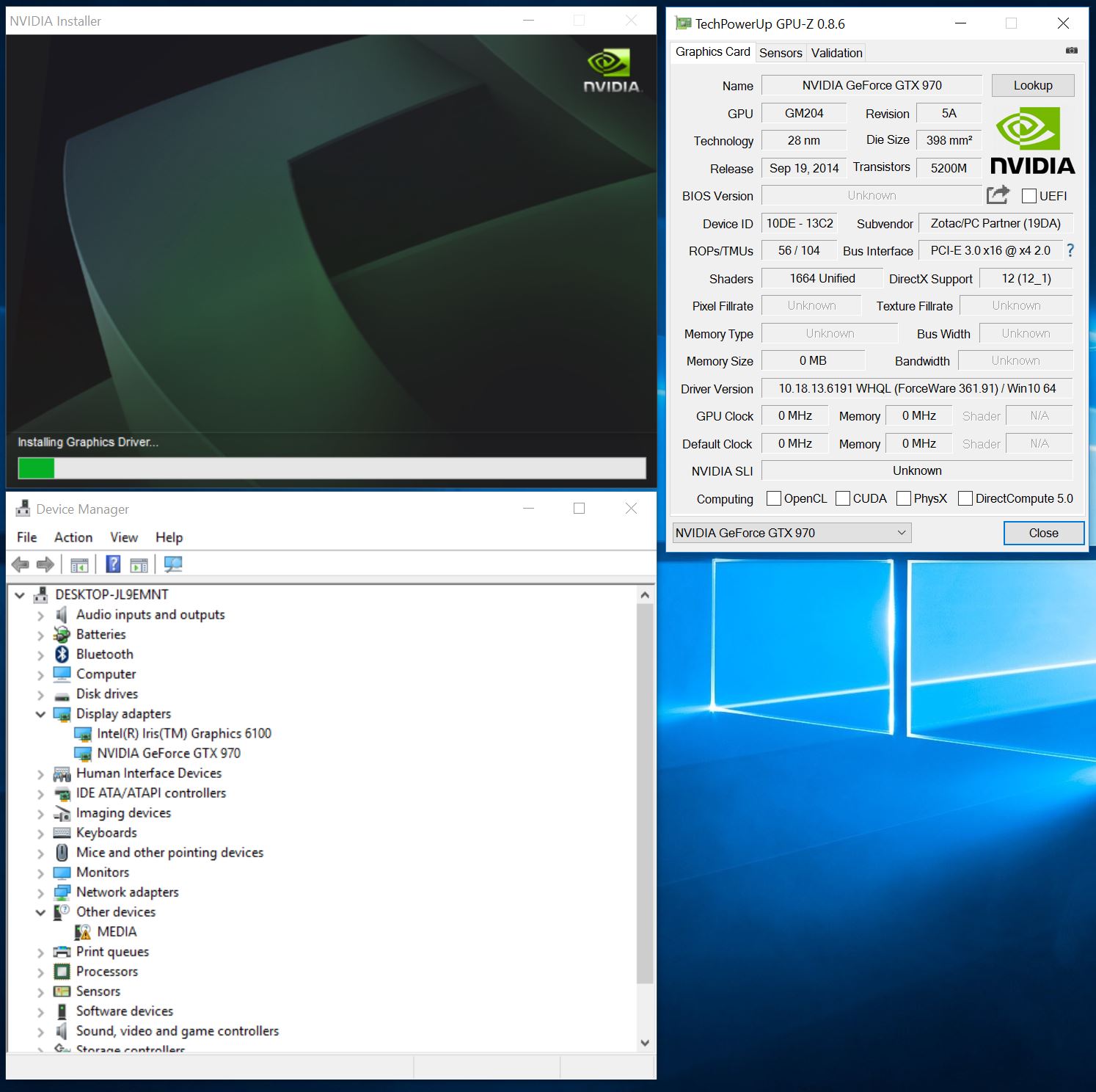Image resolution: width=1096 pixels, height=1092 pixels.
Task: Open the Help menu in Device Manager
Action: pyautogui.click(x=169, y=537)
